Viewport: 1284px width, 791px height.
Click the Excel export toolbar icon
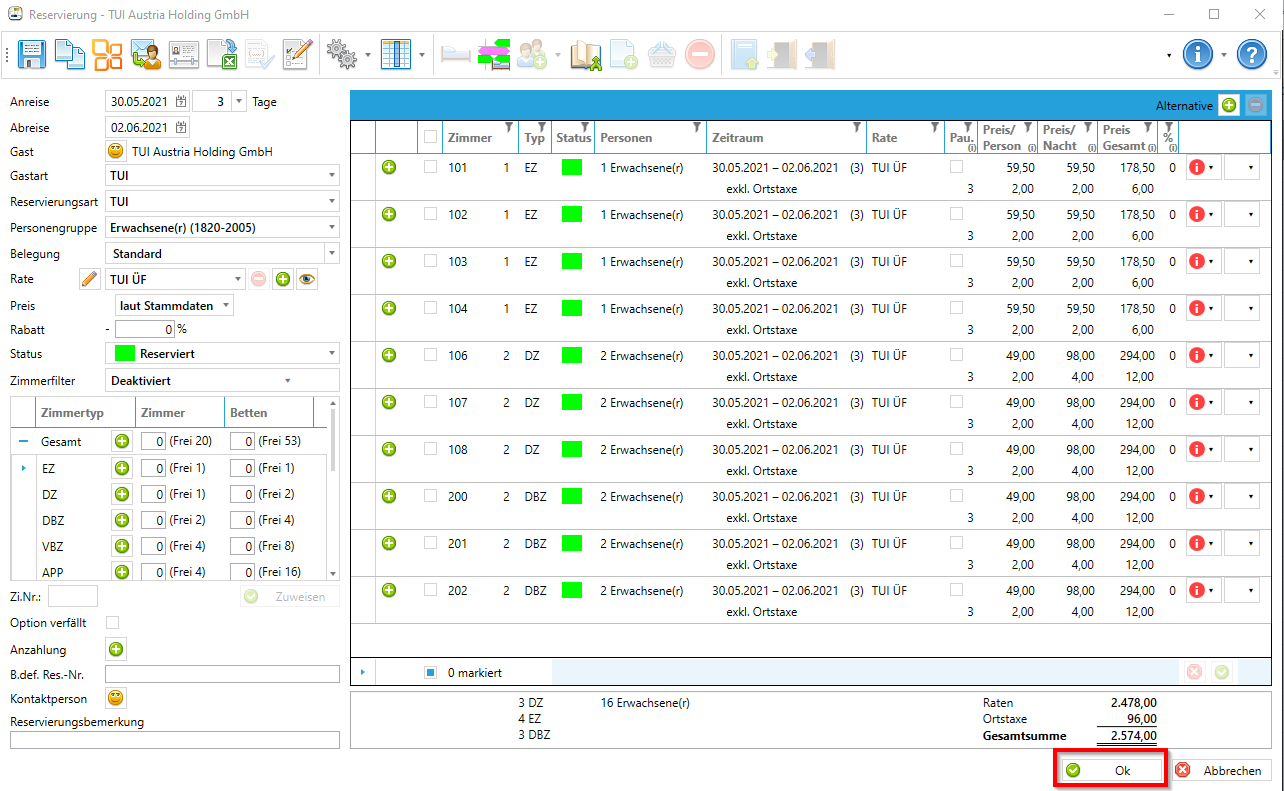click(221, 54)
